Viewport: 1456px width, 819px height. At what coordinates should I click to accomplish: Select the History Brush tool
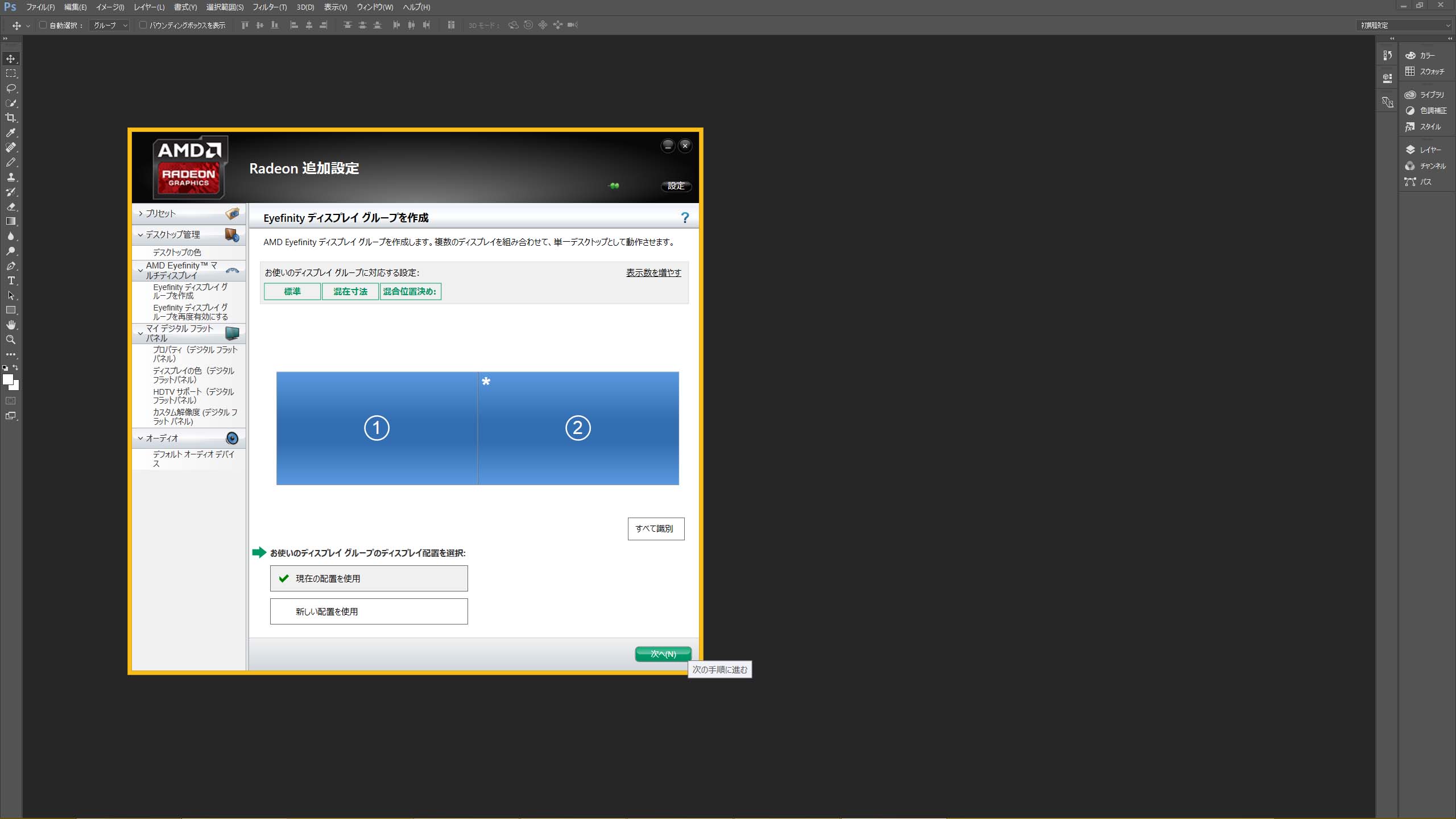(11, 192)
